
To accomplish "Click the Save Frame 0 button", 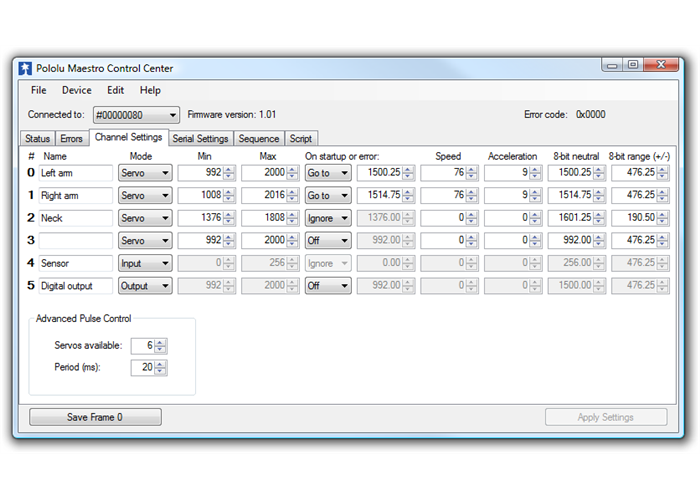I will pos(95,417).
